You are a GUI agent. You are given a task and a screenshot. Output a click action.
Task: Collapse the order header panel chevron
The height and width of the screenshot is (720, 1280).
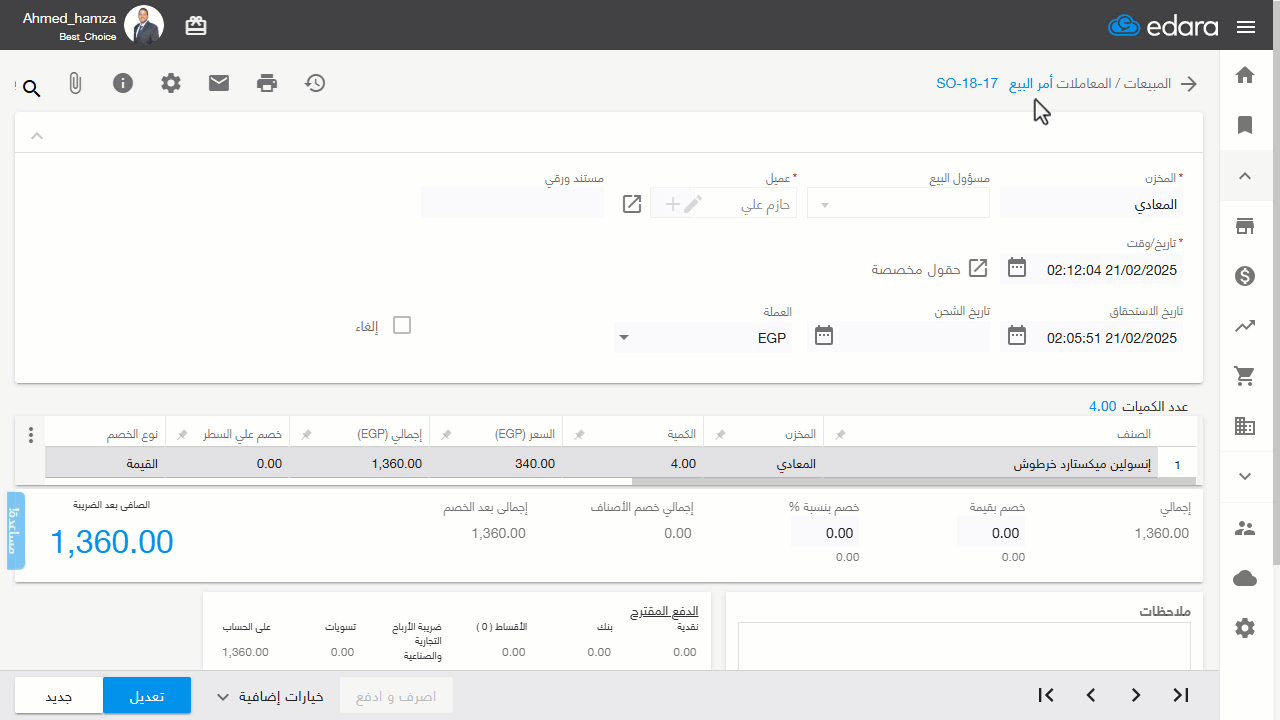click(x=37, y=135)
